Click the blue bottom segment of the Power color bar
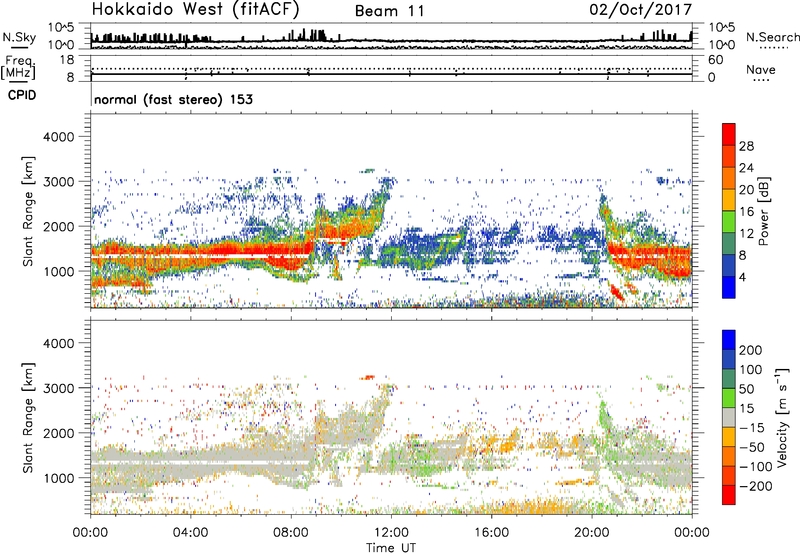Viewport: 800px width, 554px height. pos(729,287)
